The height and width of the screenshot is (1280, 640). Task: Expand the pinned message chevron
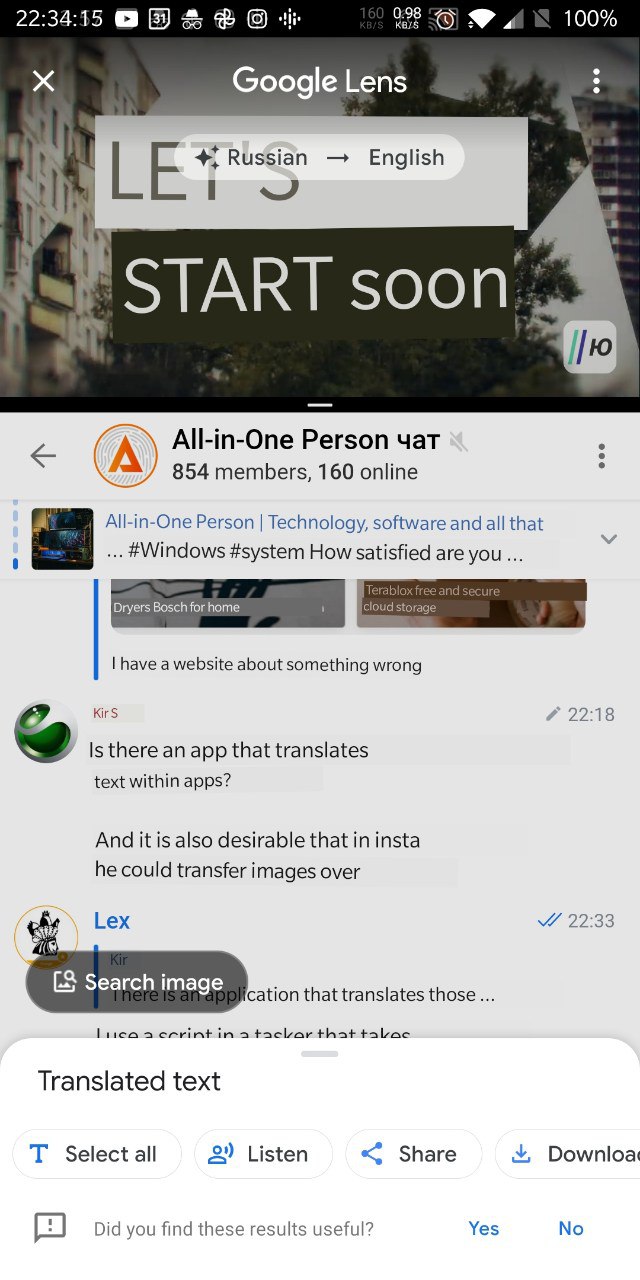point(608,539)
